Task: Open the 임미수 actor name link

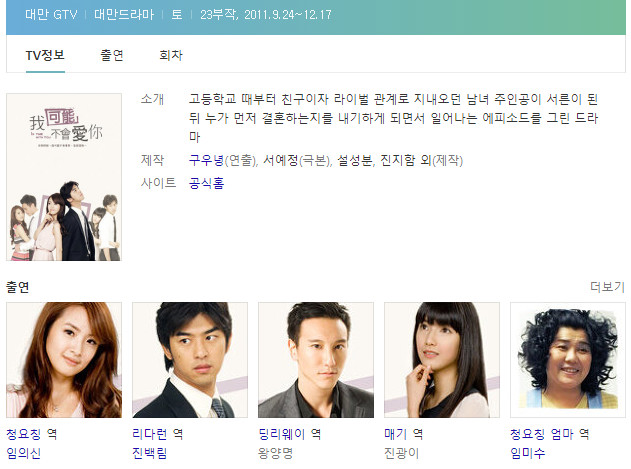Action: (528, 453)
